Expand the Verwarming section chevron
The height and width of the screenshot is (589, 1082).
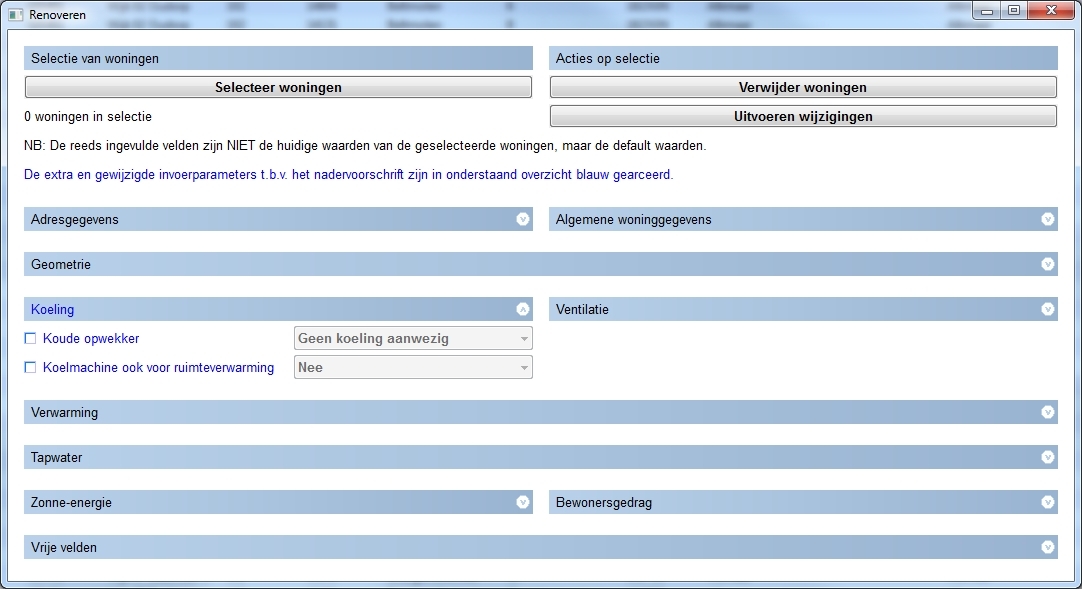[1047, 412]
